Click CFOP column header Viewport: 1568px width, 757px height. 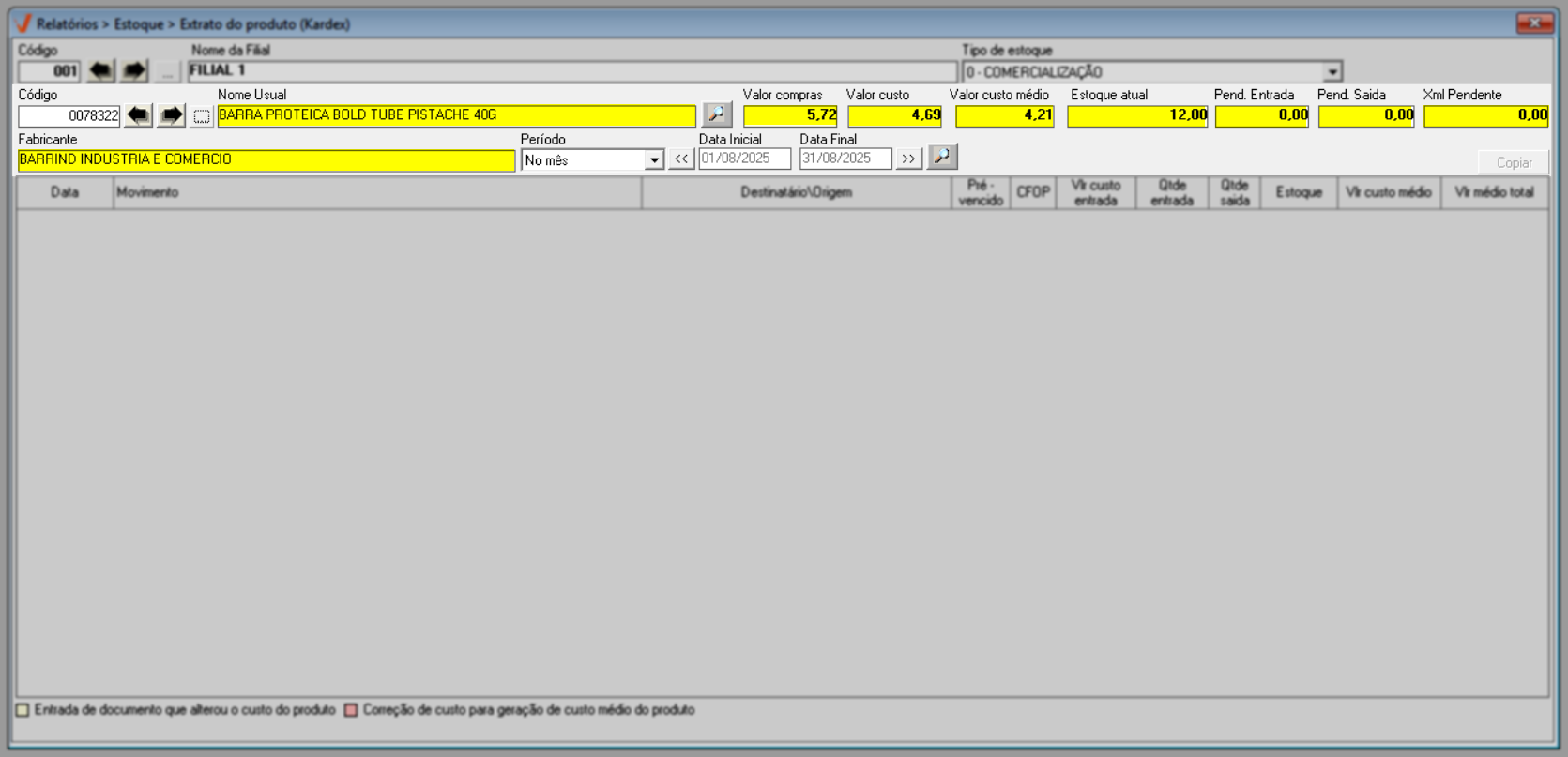coord(1033,192)
